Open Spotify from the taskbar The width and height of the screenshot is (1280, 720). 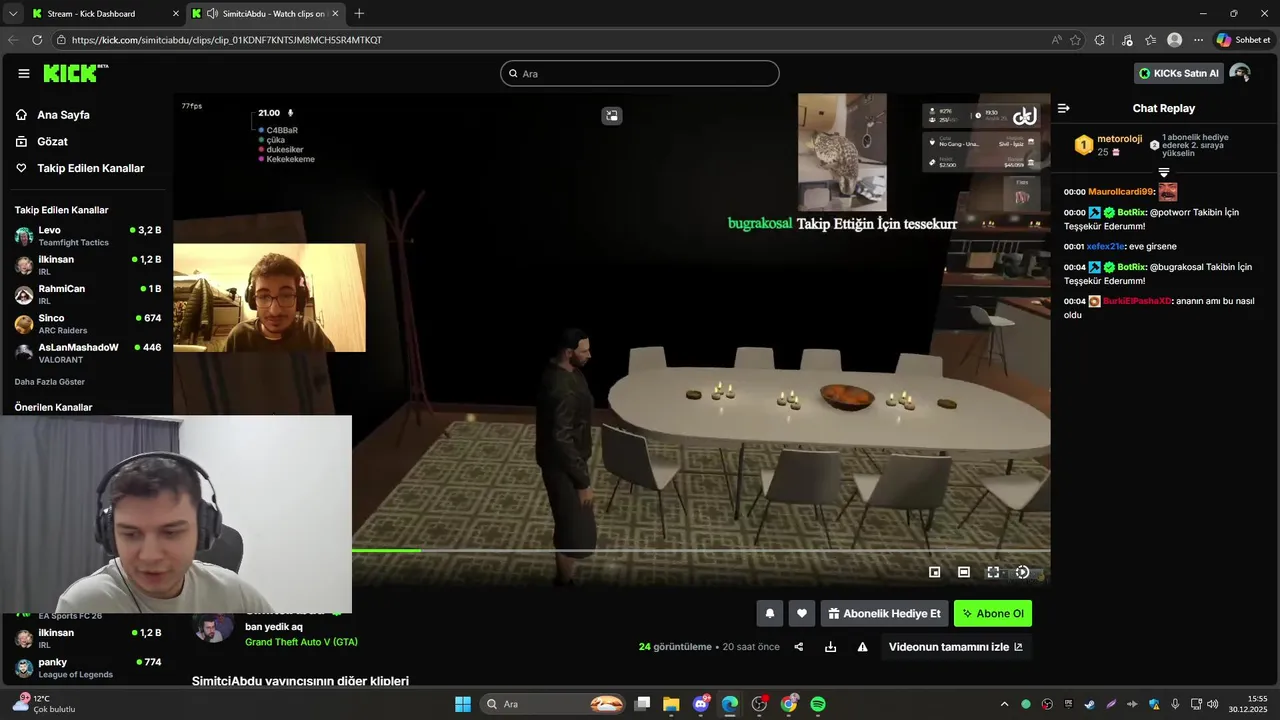coord(818,704)
